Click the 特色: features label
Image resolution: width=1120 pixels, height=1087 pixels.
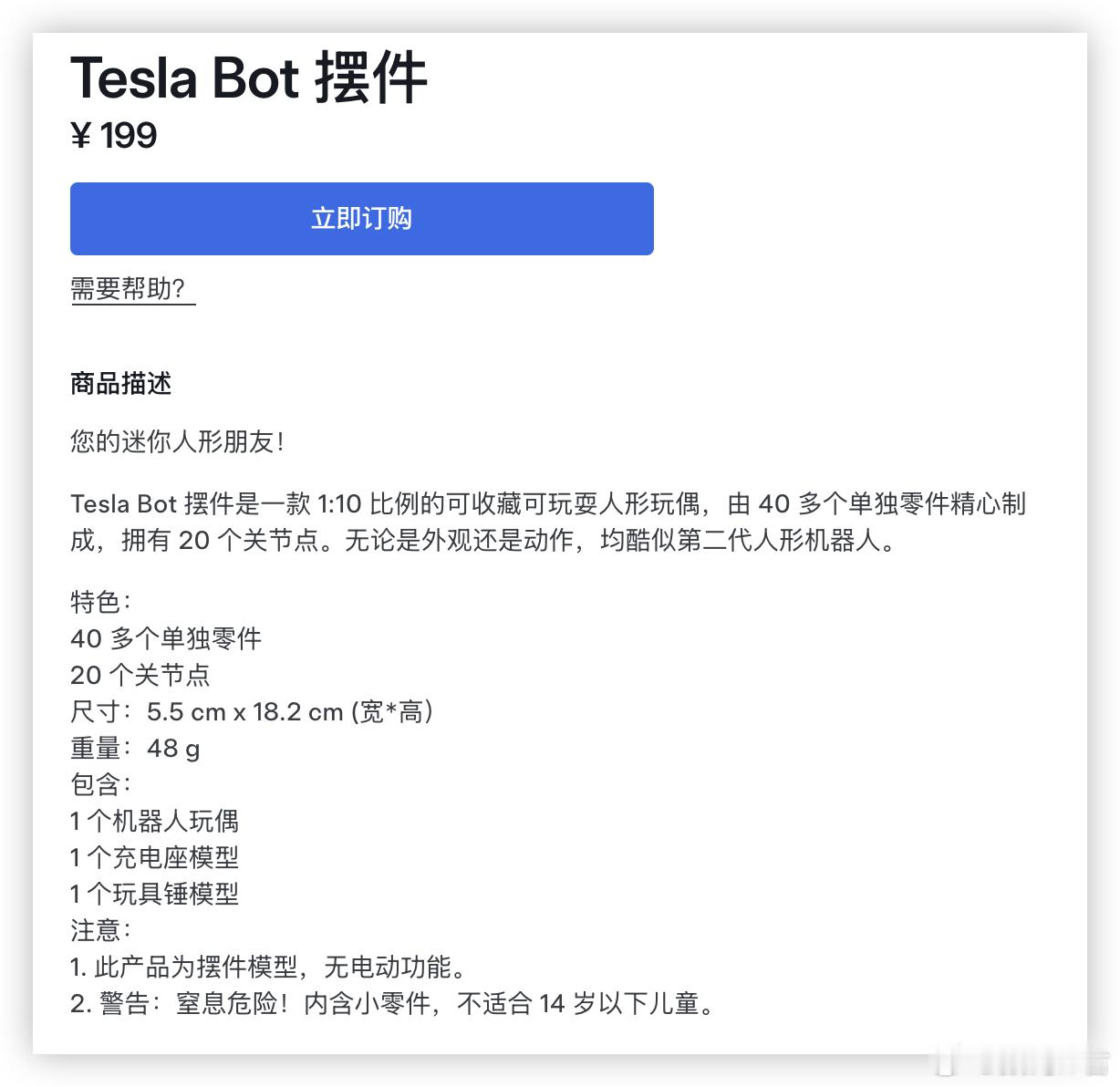(x=101, y=602)
